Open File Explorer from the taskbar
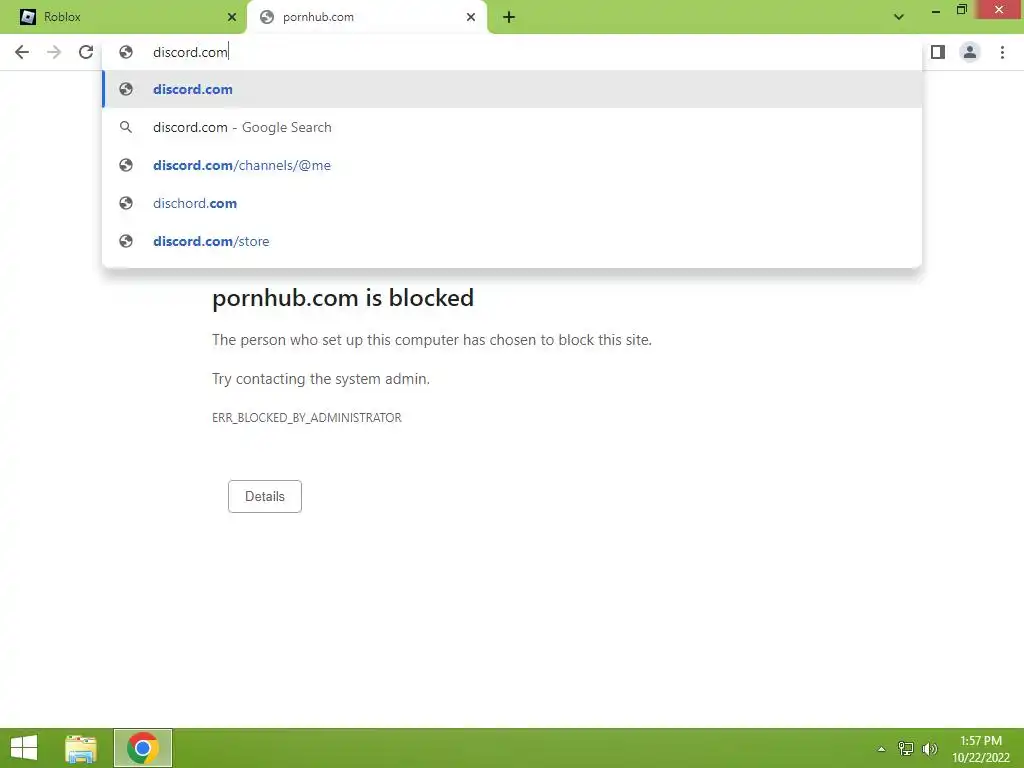Viewport: 1024px width, 768px height. [x=81, y=748]
